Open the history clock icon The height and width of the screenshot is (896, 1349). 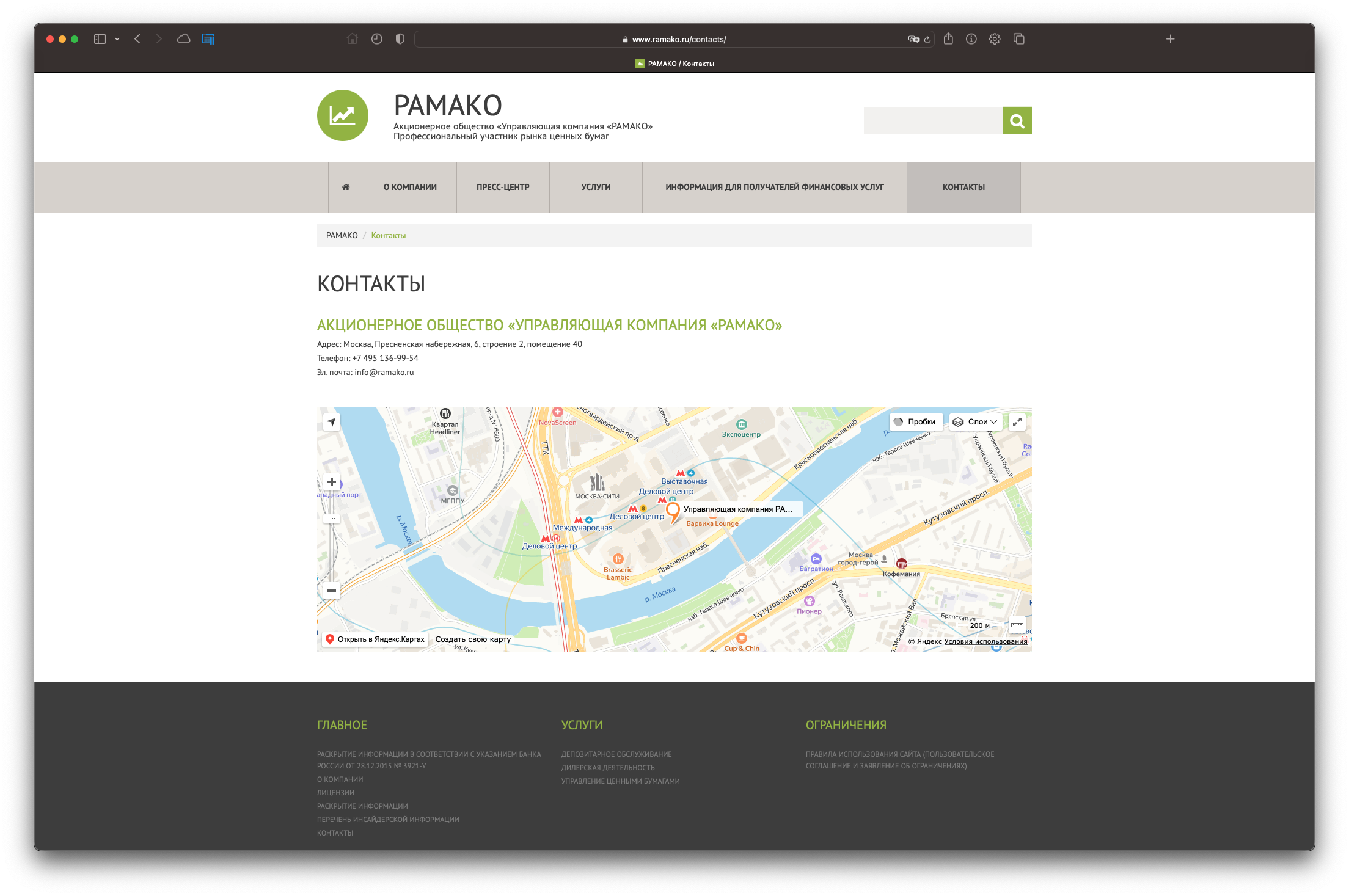pyautogui.click(x=377, y=39)
